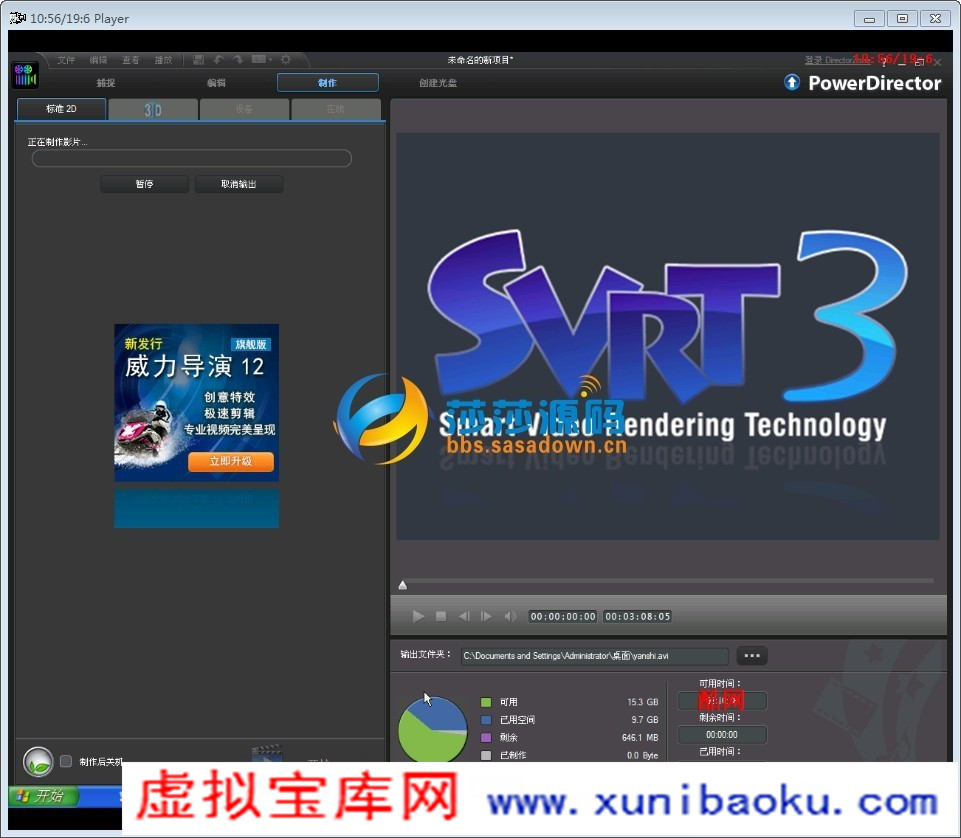Click the redo arrow icon

click(x=238, y=60)
